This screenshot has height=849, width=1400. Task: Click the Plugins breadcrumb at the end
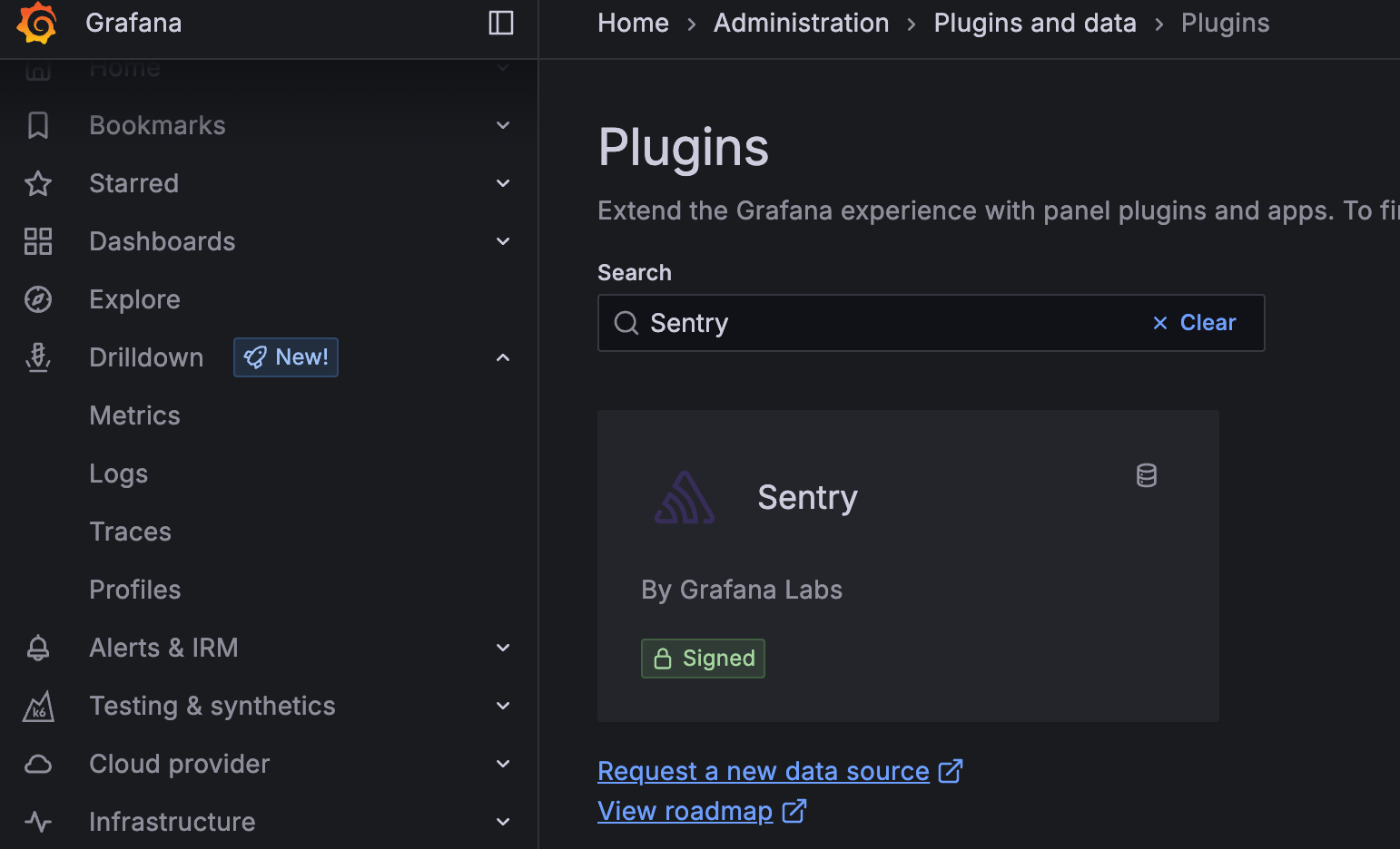tap(1225, 23)
